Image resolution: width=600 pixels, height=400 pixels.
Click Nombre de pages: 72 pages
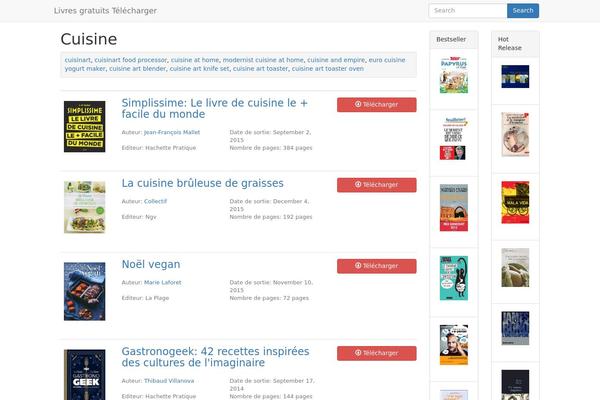(269, 298)
